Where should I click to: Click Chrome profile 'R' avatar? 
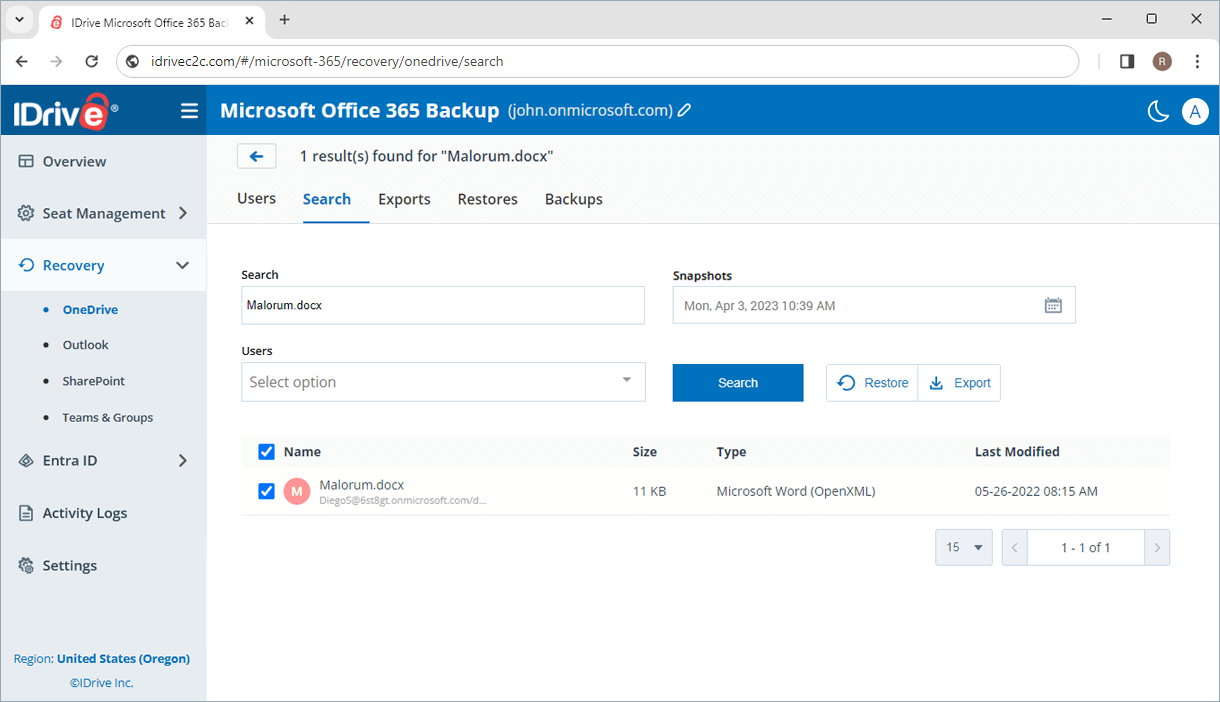(x=1162, y=61)
